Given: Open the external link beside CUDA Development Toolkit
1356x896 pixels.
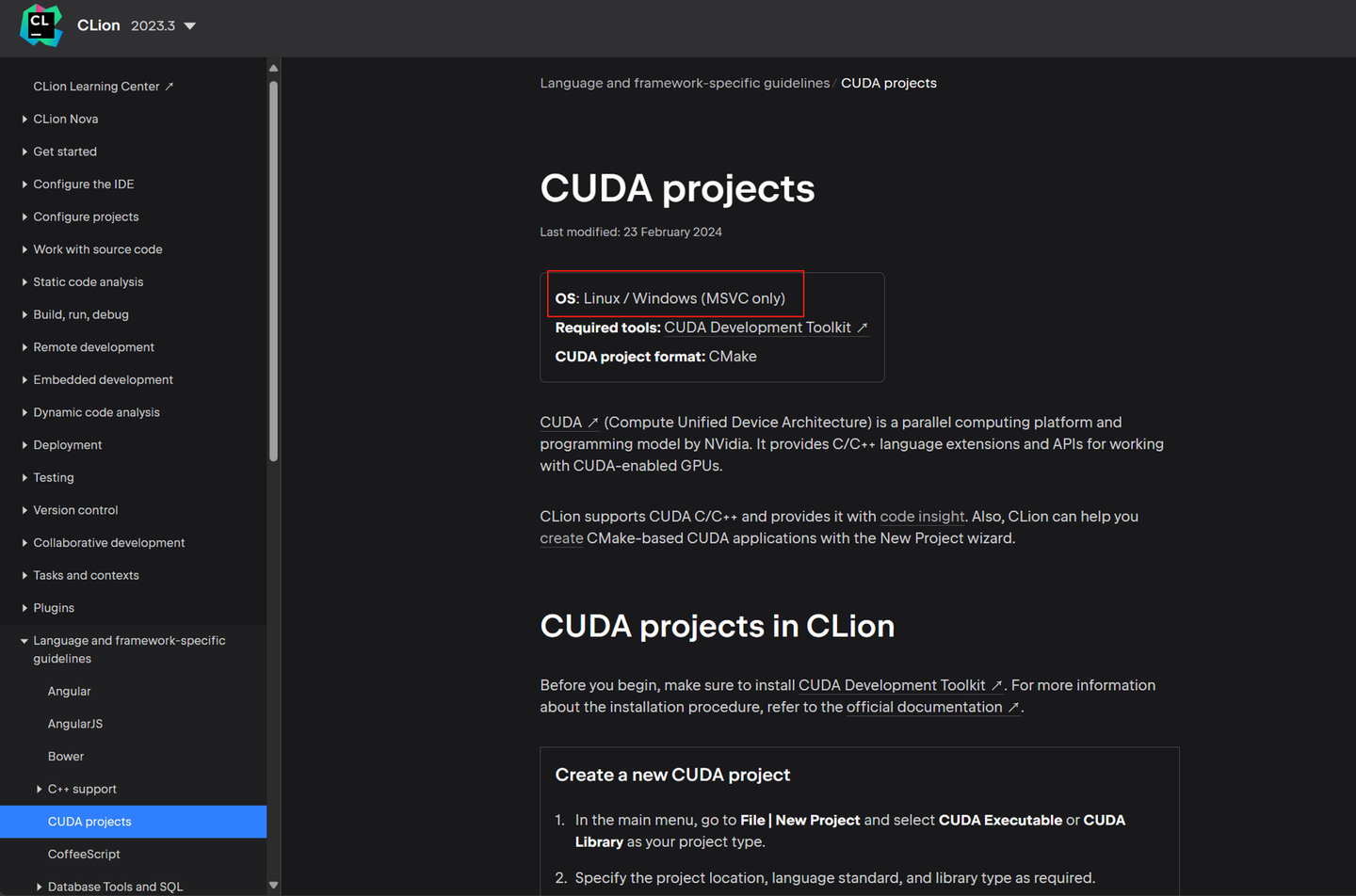Looking at the screenshot, I should click(863, 327).
